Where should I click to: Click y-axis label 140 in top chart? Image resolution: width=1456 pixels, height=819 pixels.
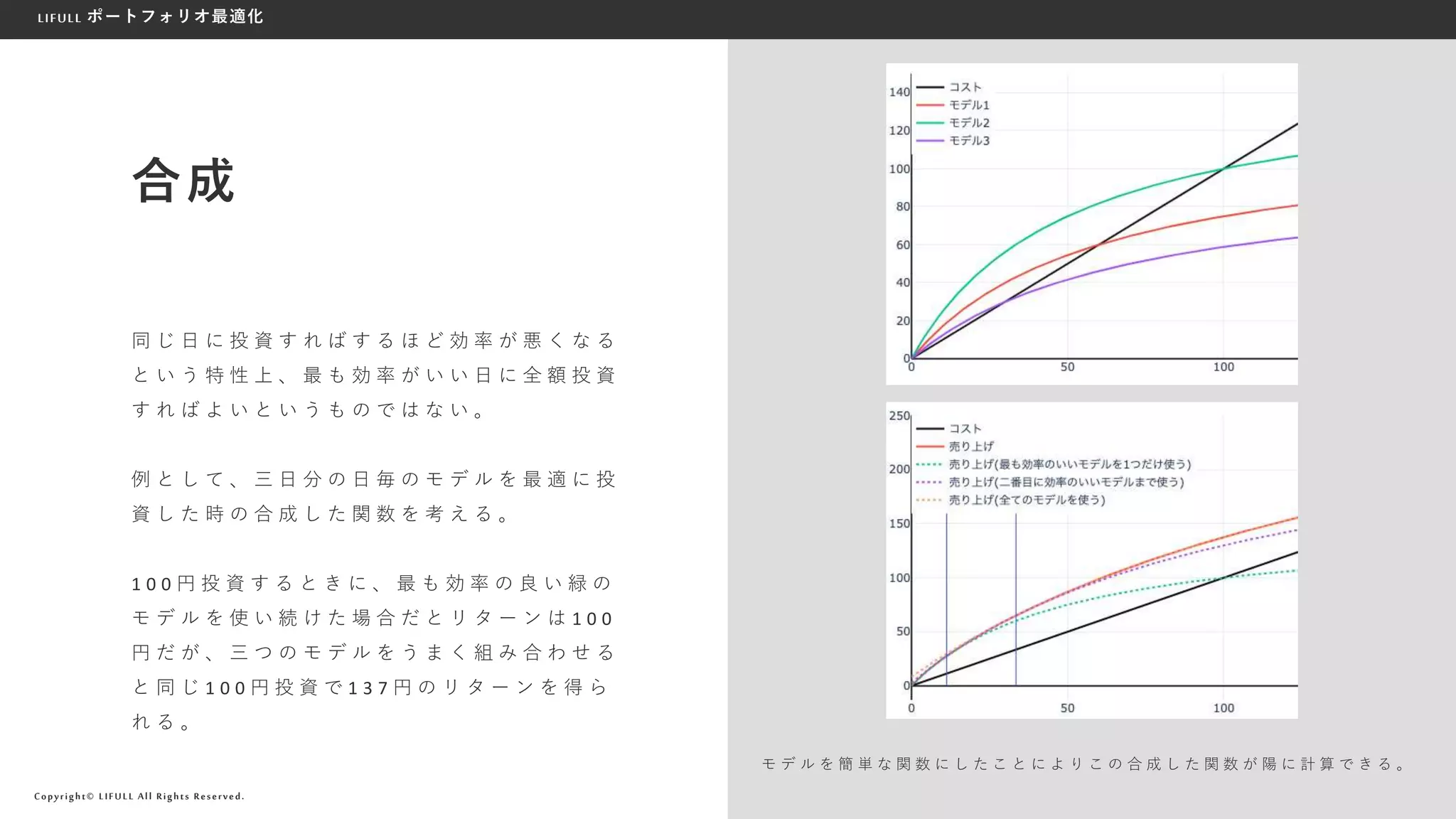point(899,92)
